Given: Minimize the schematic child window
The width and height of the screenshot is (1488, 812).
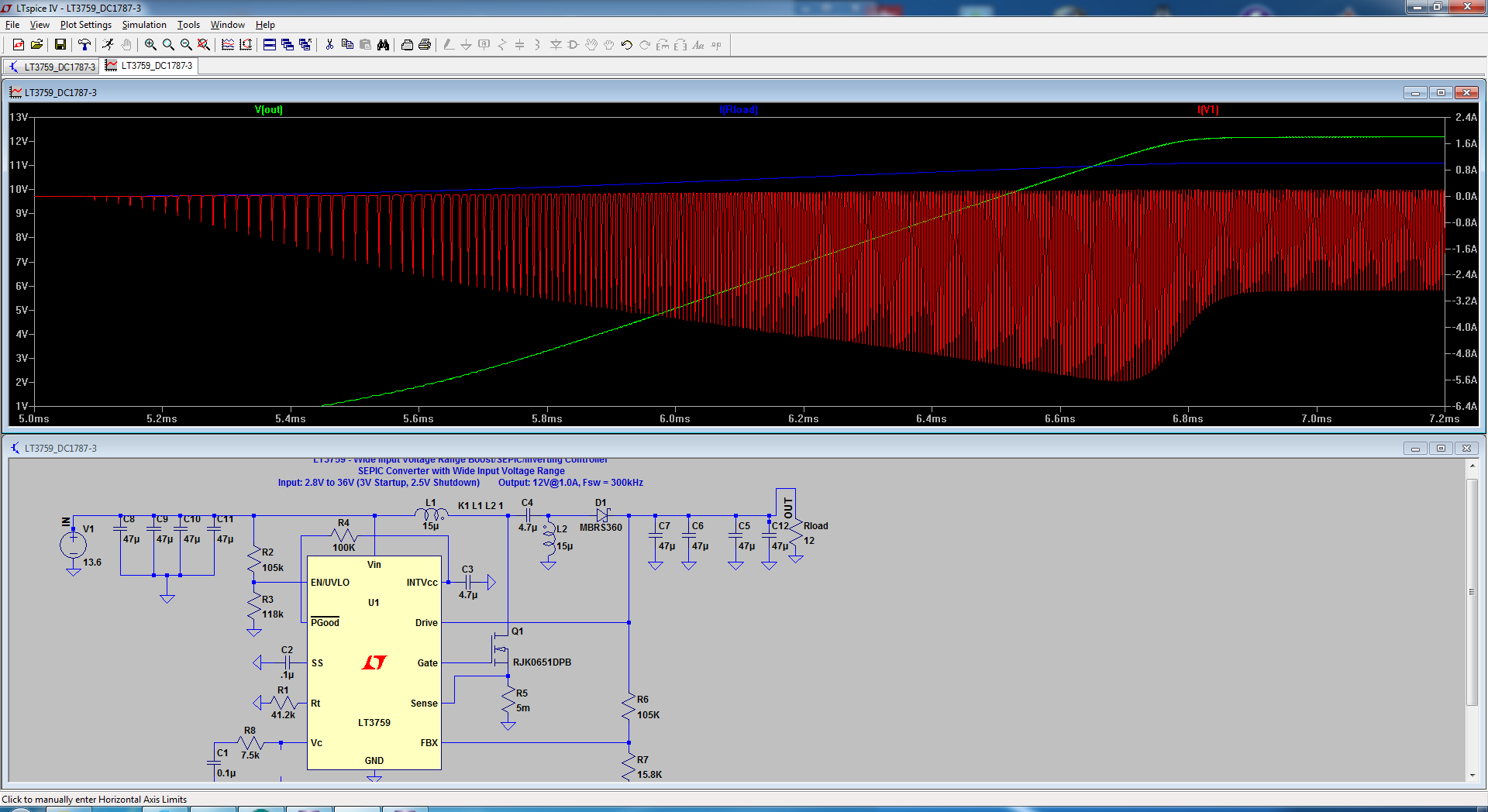Looking at the screenshot, I should pos(1415,449).
